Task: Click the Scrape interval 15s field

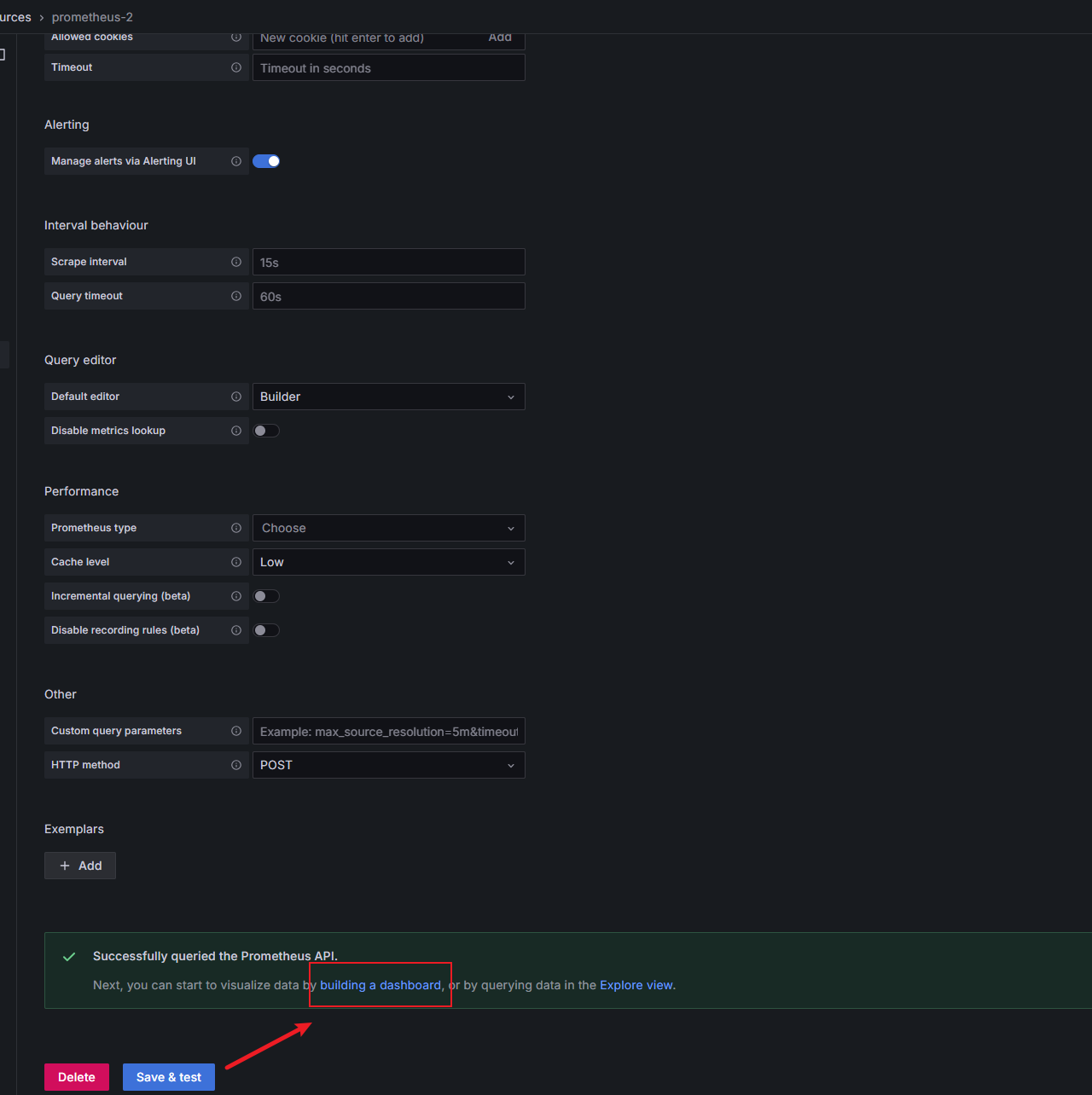Action: click(388, 262)
